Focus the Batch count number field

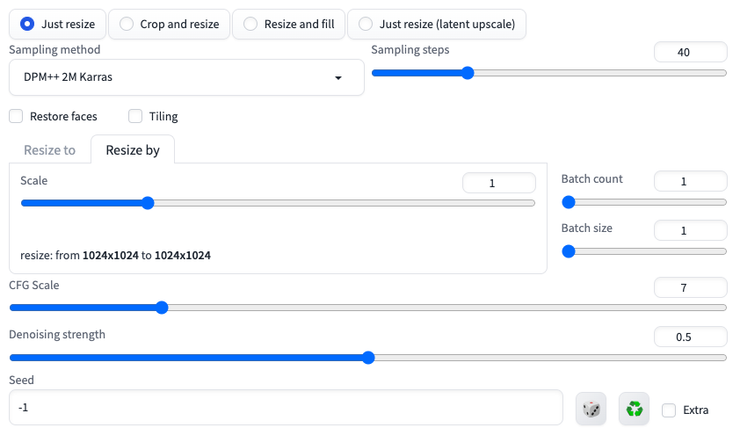(690, 181)
